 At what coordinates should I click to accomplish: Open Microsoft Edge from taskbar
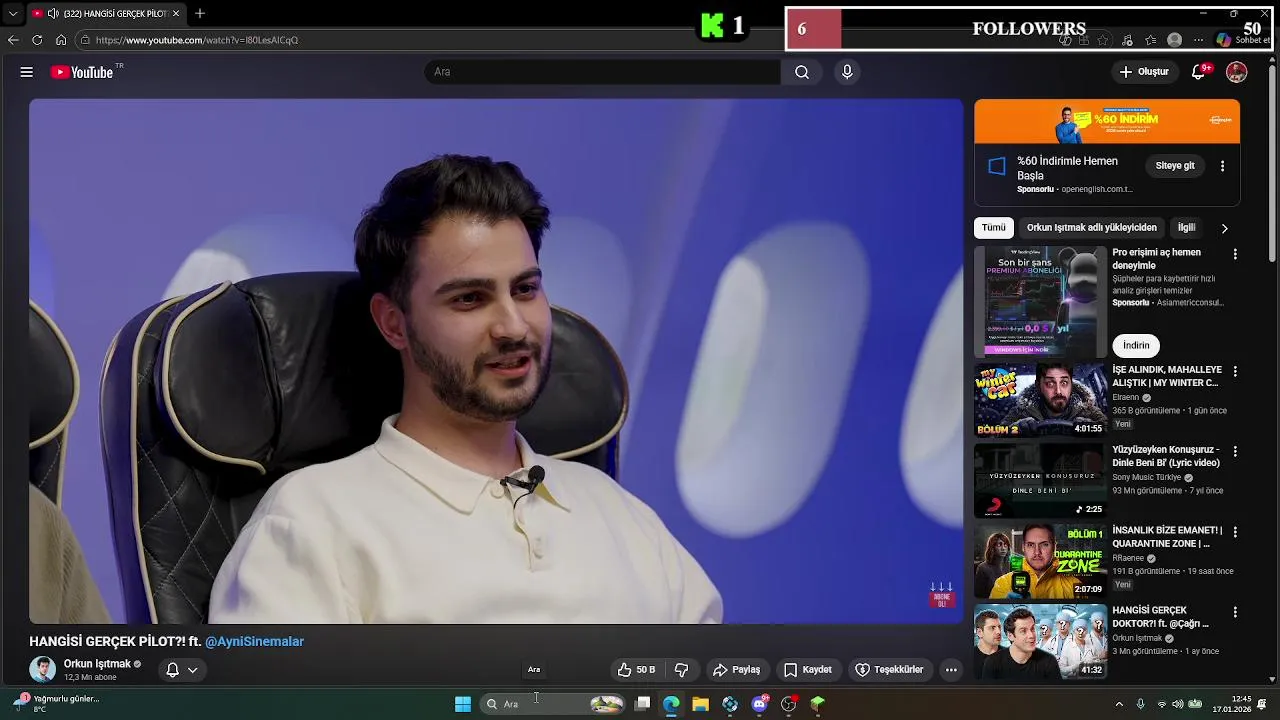(x=671, y=704)
